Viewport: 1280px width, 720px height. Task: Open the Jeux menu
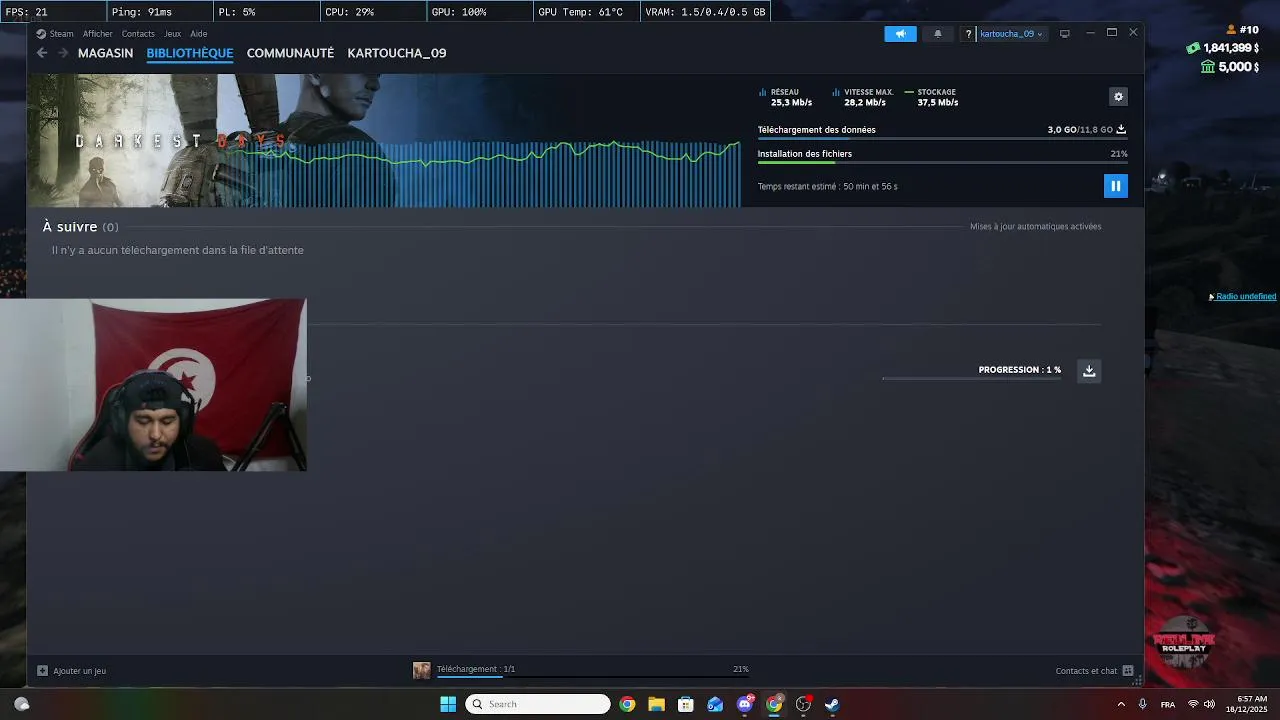(172, 34)
